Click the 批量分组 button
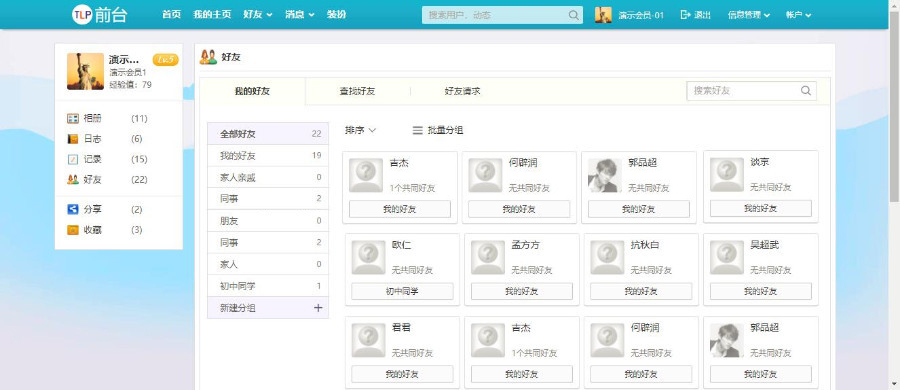Viewport: 900px width, 390px height. [438, 130]
